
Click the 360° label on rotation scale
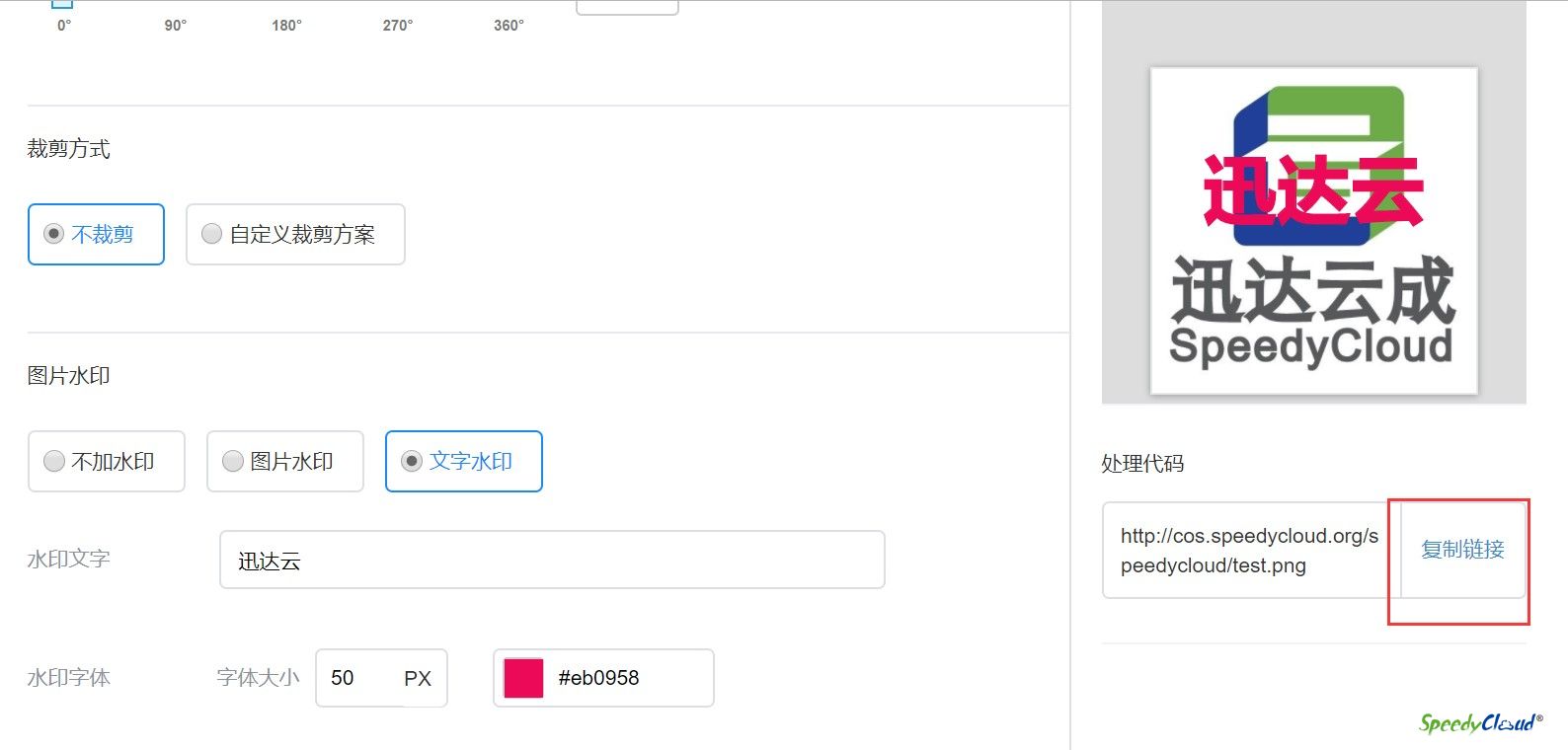coord(509,26)
